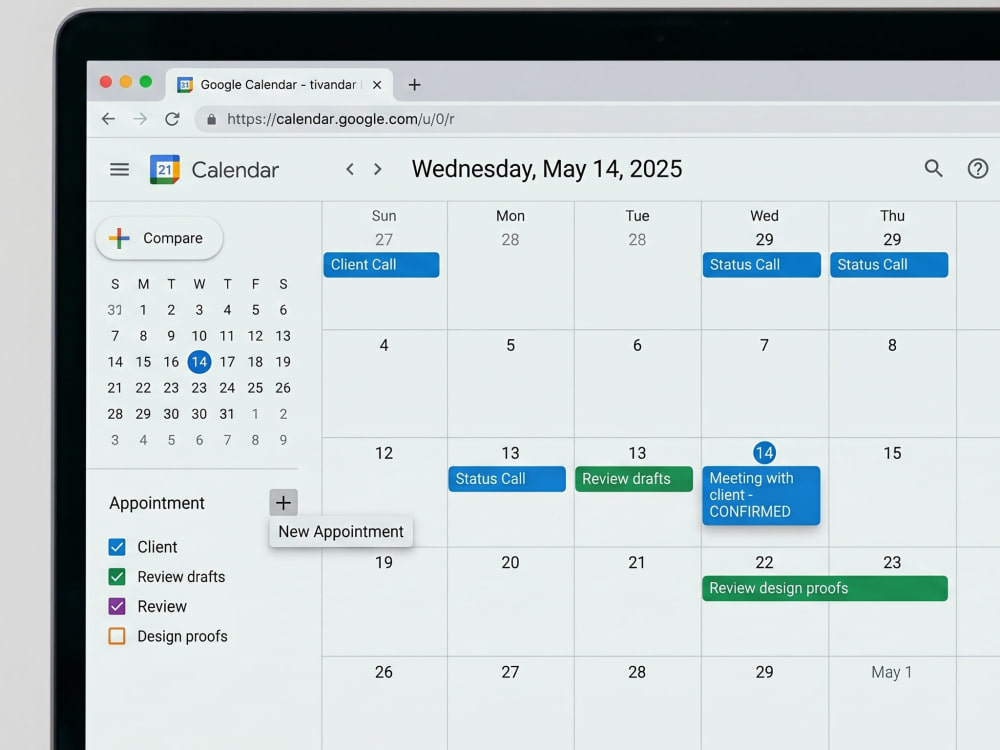1000x750 pixels.
Task: Click the May 1 date cell
Action: (x=892, y=672)
